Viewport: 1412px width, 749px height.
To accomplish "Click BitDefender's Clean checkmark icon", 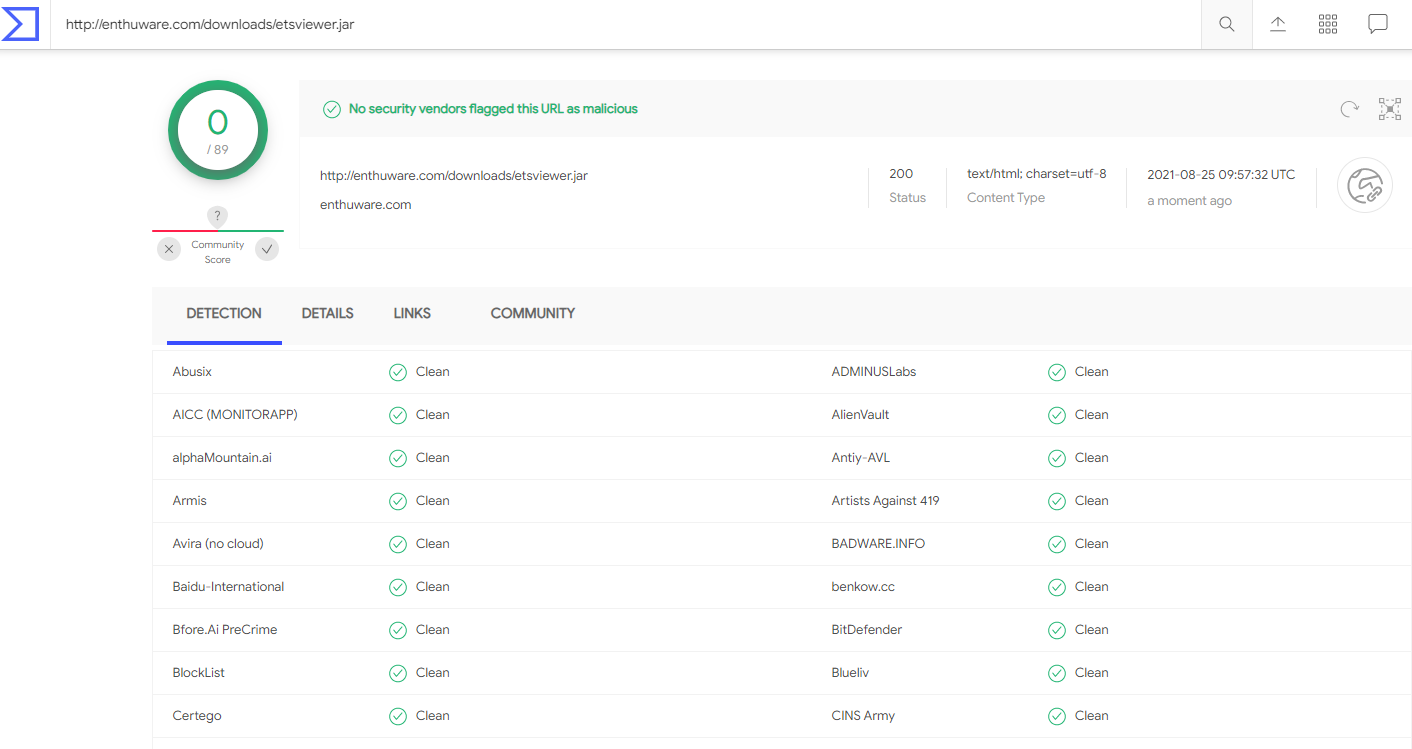I will [1056, 630].
